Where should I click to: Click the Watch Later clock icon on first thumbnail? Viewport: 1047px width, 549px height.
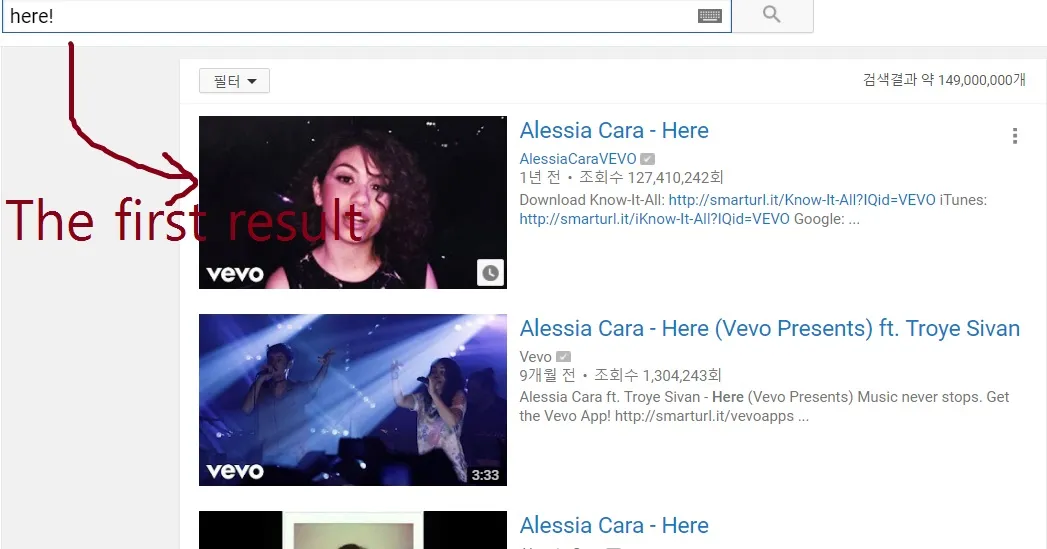[x=490, y=272]
